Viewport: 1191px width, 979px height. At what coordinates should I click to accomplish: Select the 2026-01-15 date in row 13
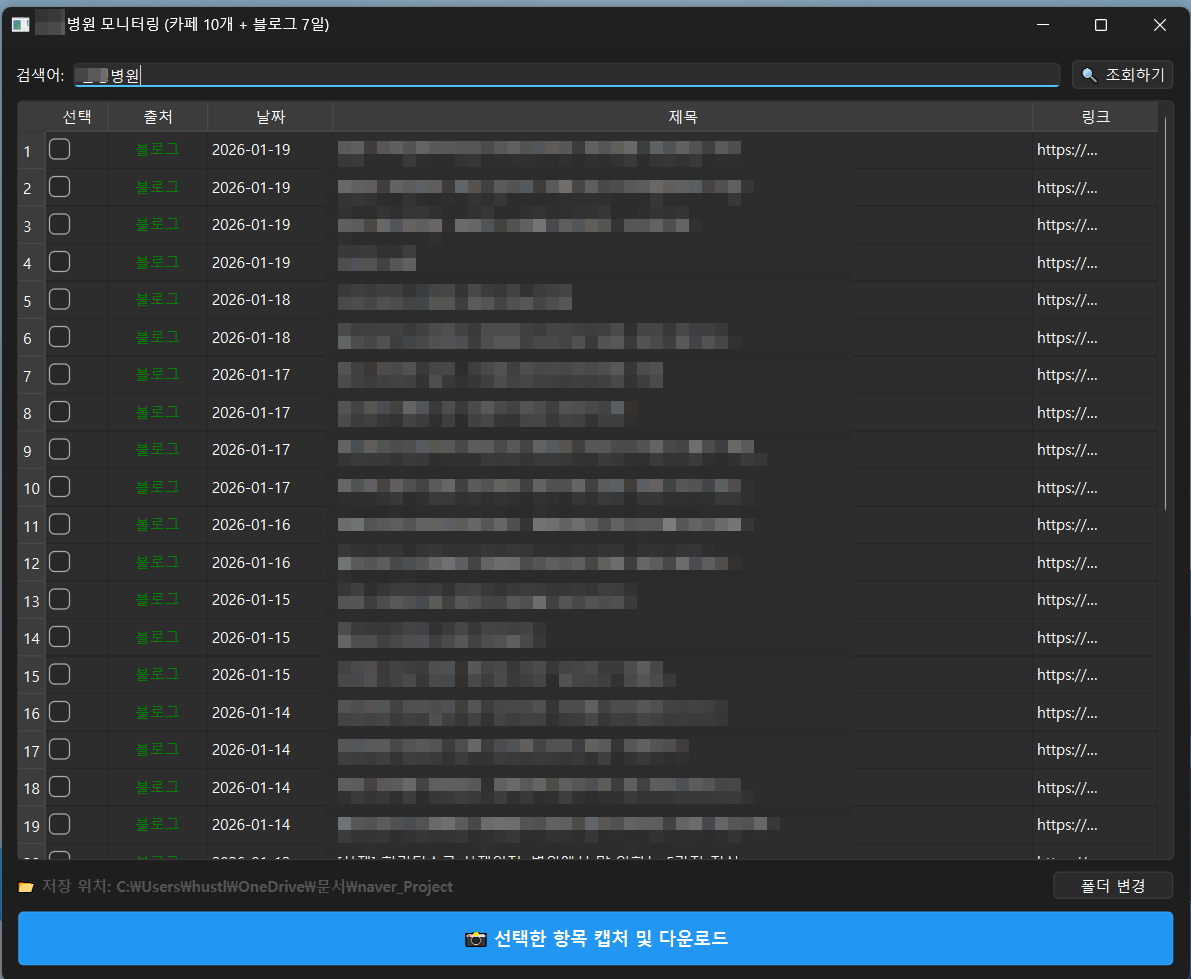coord(251,600)
